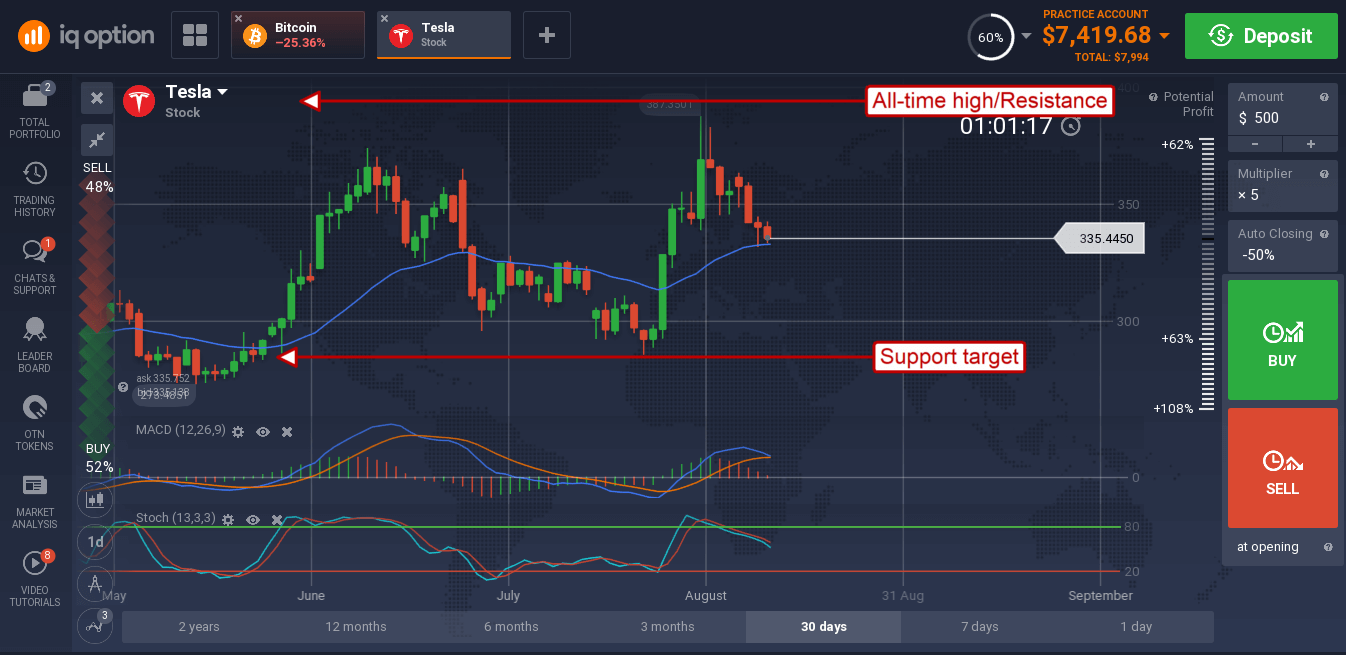The width and height of the screenshot is (1346, 655).
Task: Change chart type via candlestick icon
Action: [x=96, y=498]
